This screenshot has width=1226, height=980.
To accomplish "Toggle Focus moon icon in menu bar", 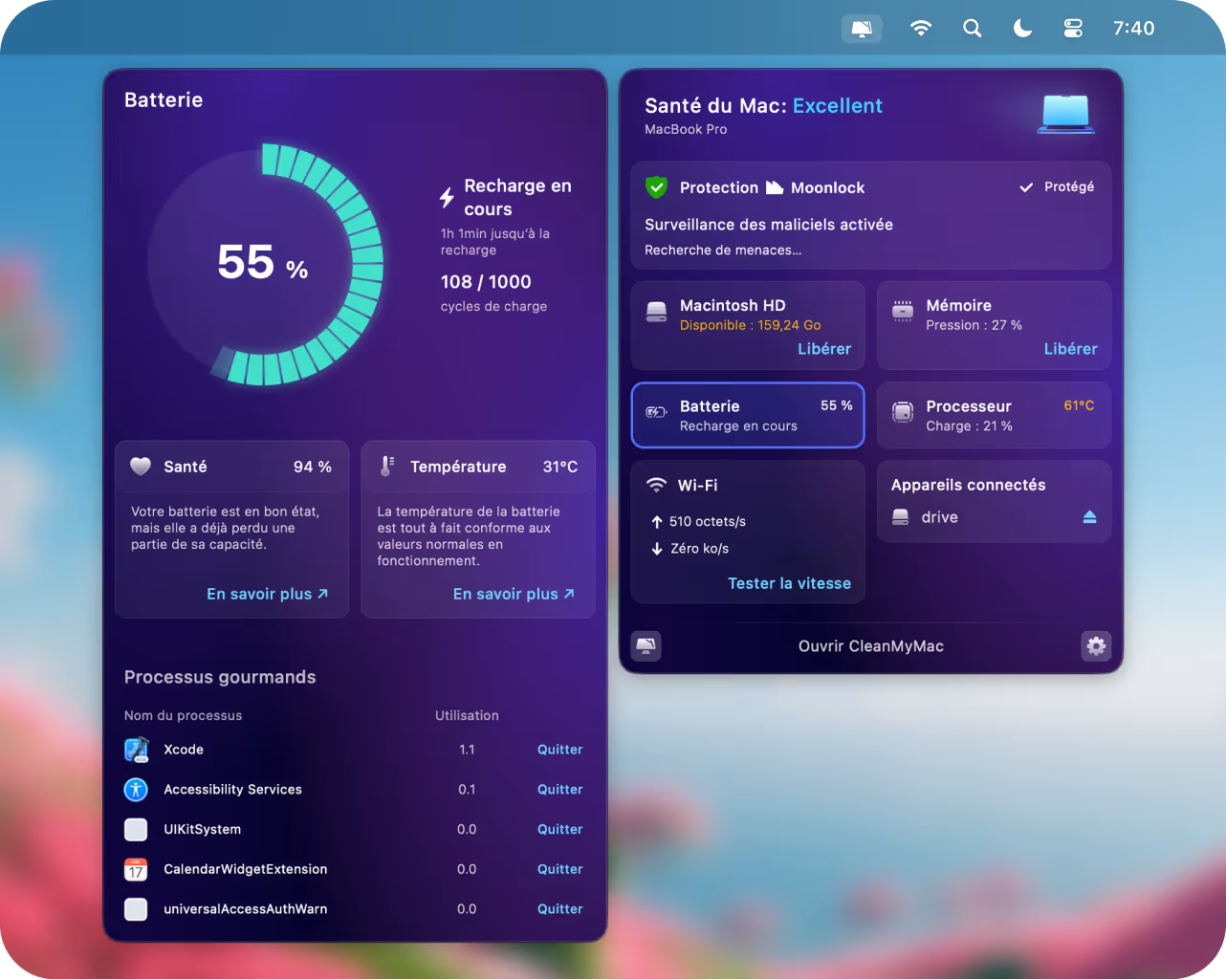I will click(x=1022, y=29).
